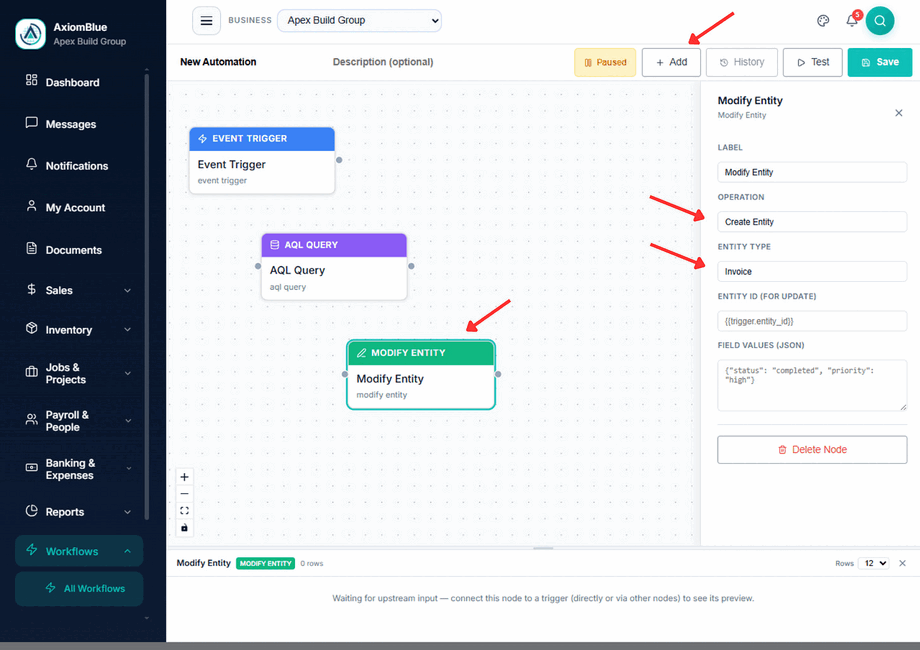Click the Jobs & Projects briefcase icon
920x650 pixels.
pyautogui.click(x=32, y=372)
